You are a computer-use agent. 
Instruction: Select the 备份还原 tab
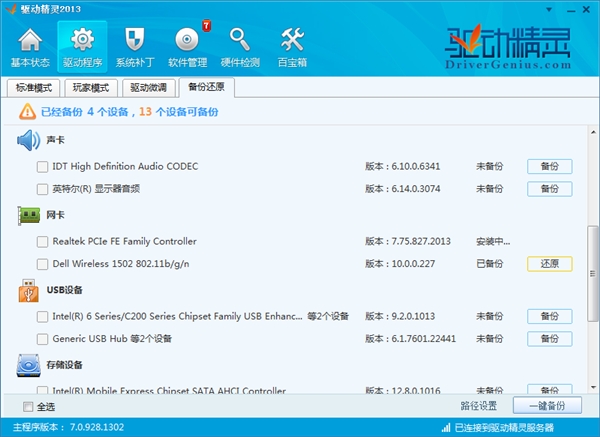pyautogui.click(x=207, y=87)
